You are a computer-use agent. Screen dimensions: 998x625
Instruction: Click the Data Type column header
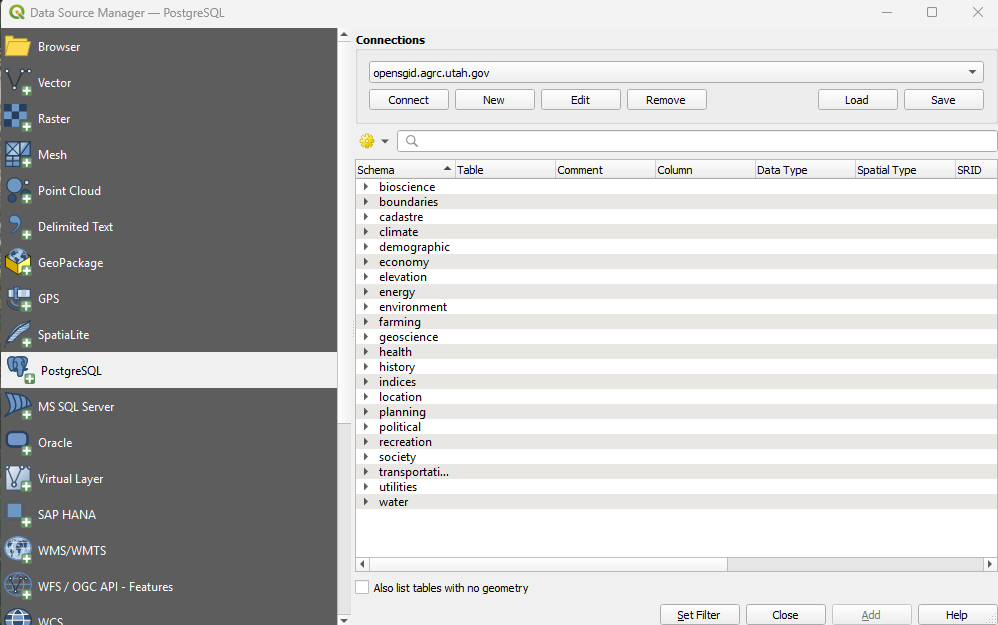pos(805,170)
